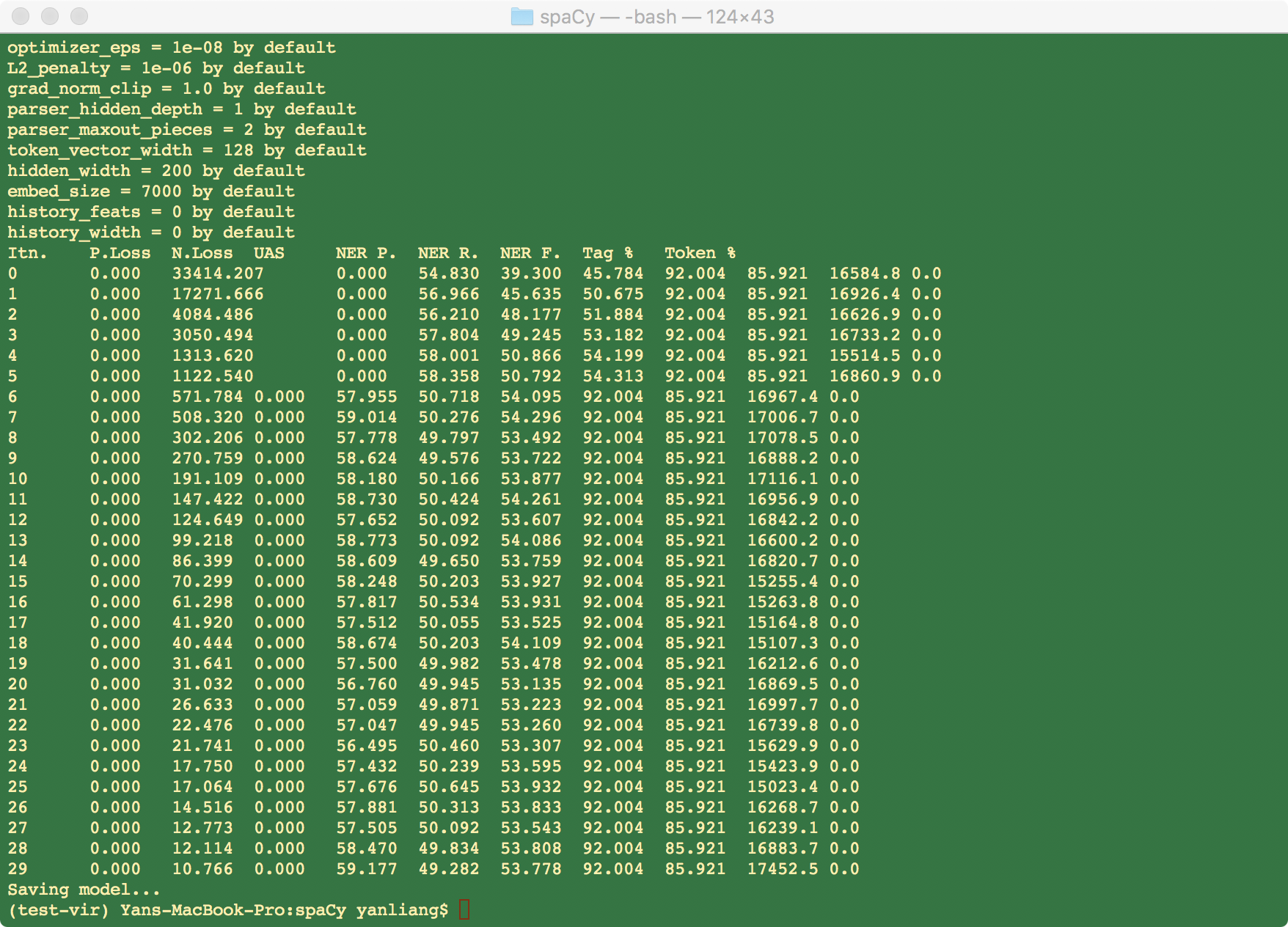Click the N.Loss value 12.773
The width and height of the screenshot is (1288, 927).
[x=202, y=828]
